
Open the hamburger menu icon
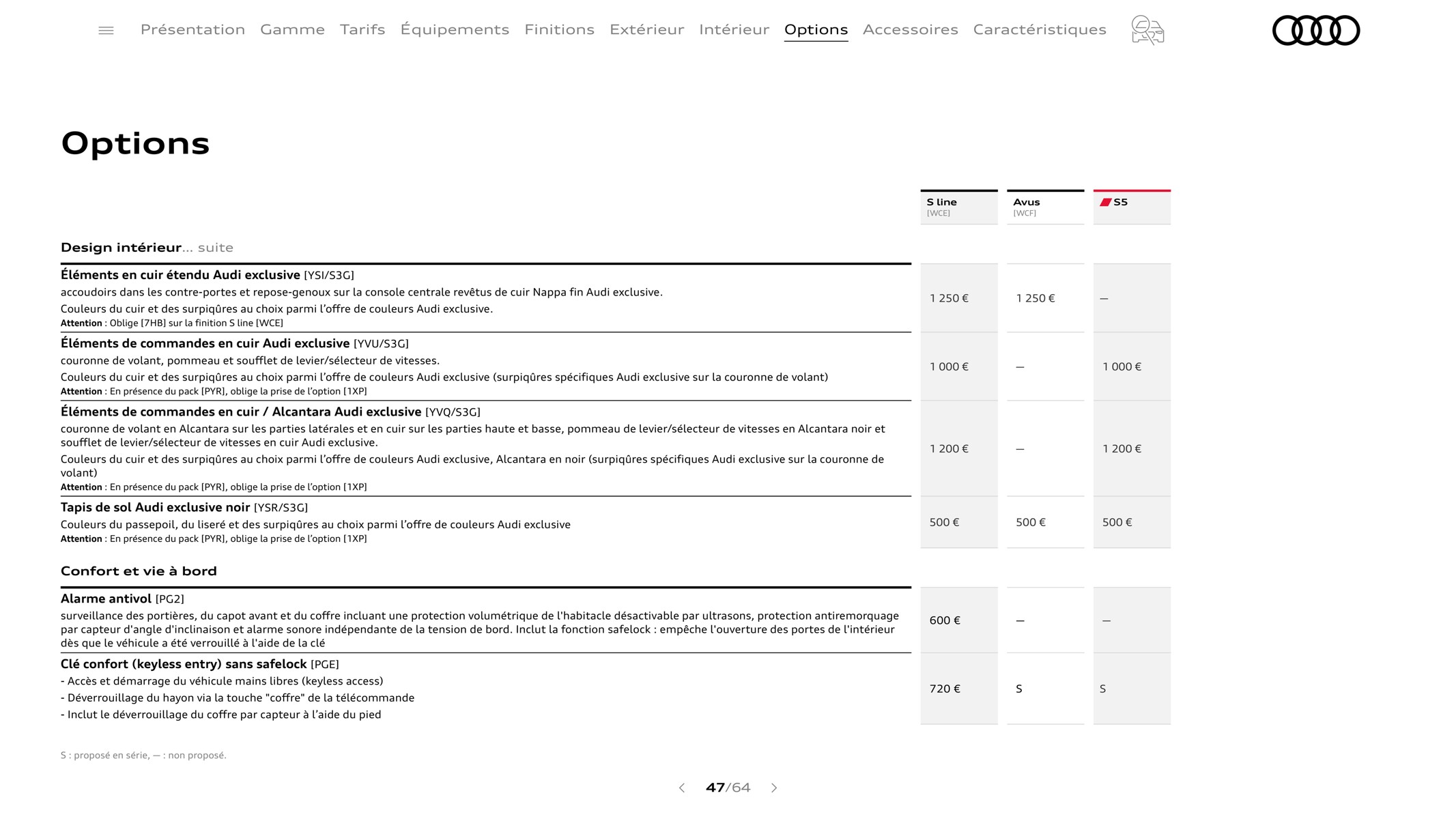tap(106, 30)
